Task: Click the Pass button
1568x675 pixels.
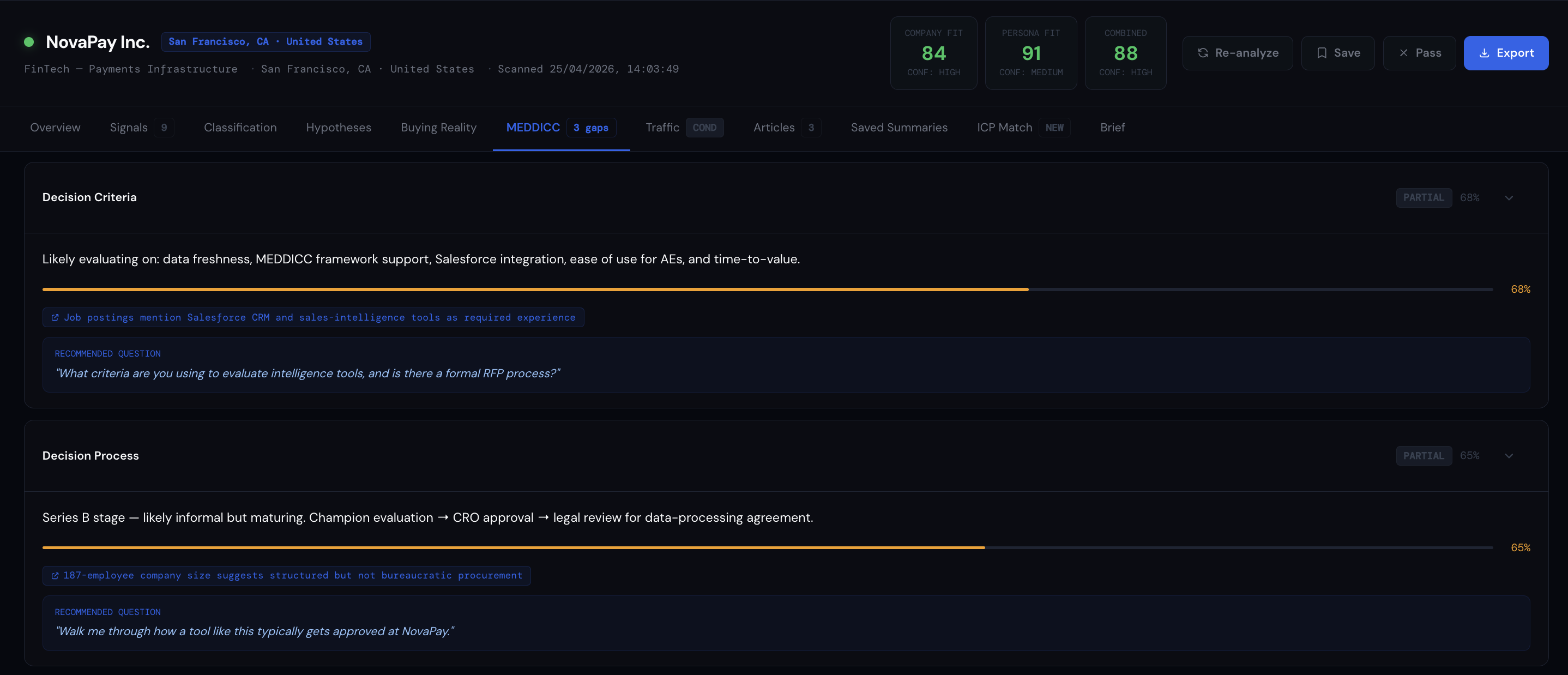Action: tap(1420, 53)
